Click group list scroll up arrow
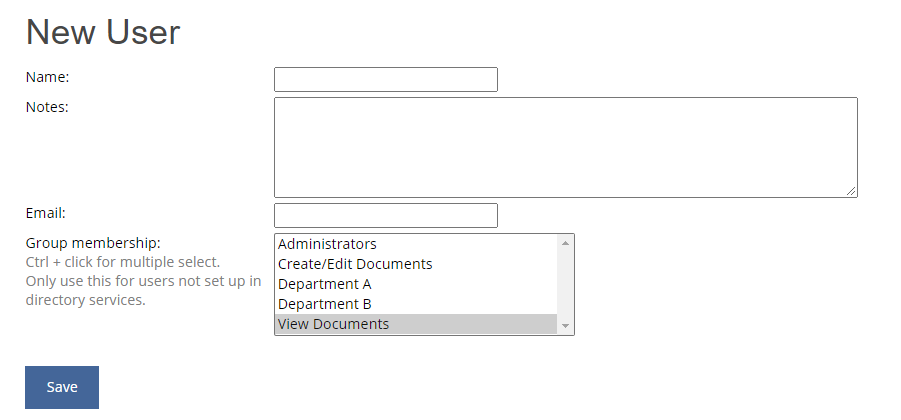Screen dimensions: 901x420 (x=565, y=243)
